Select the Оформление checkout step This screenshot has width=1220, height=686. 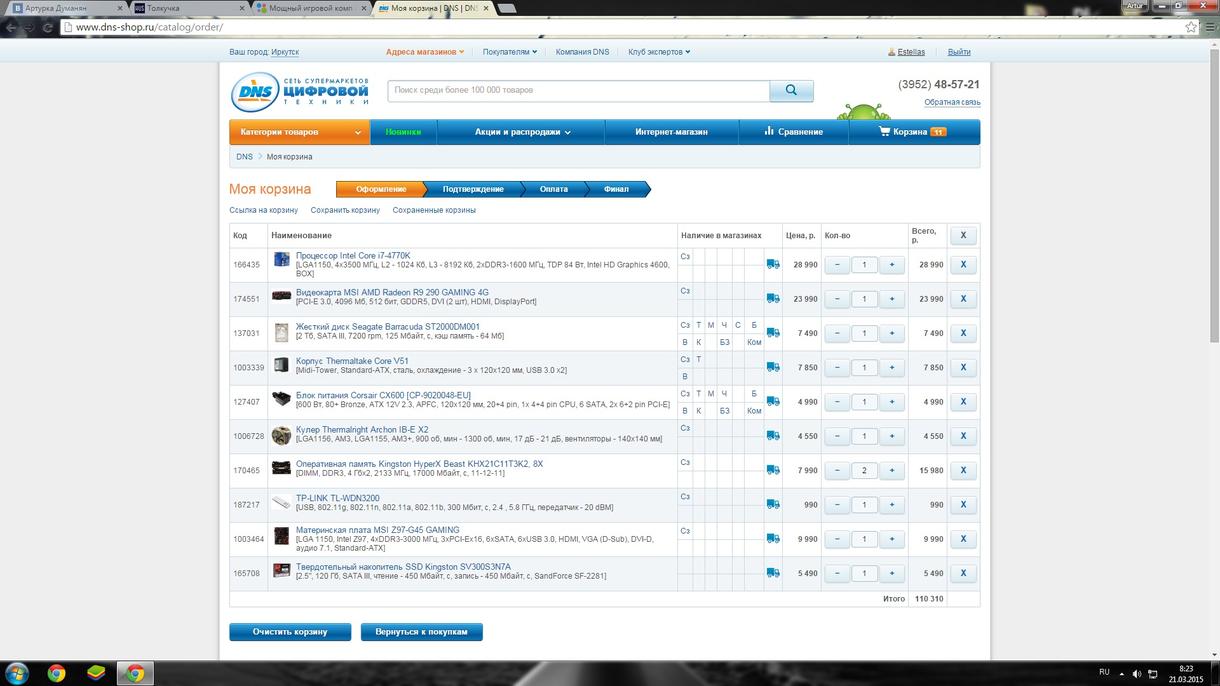click(x=381, y=189)
